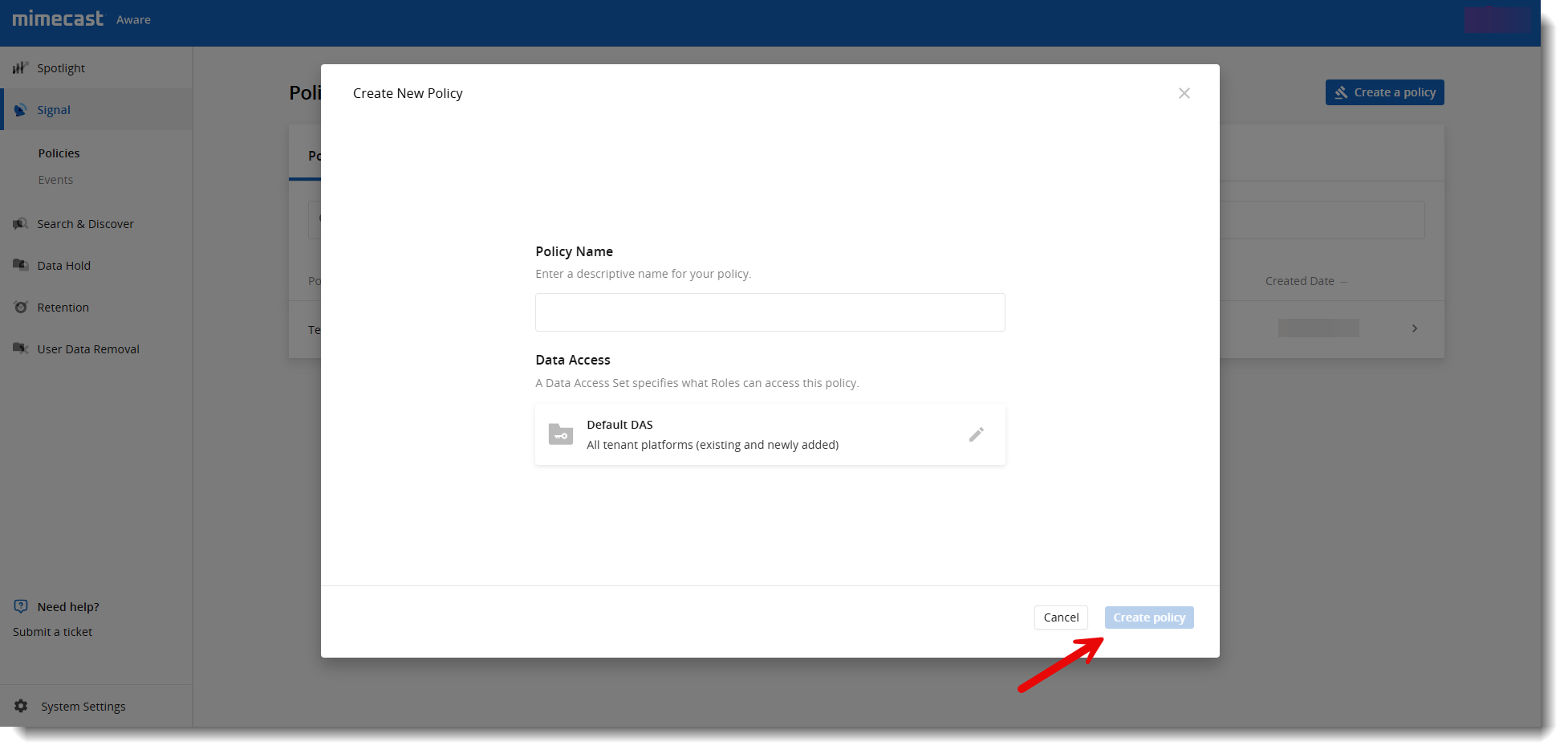The height and width of the screenshot is (754, 1568).
Task: Click the System Settings gear icon
Action: tap(20, 706)
